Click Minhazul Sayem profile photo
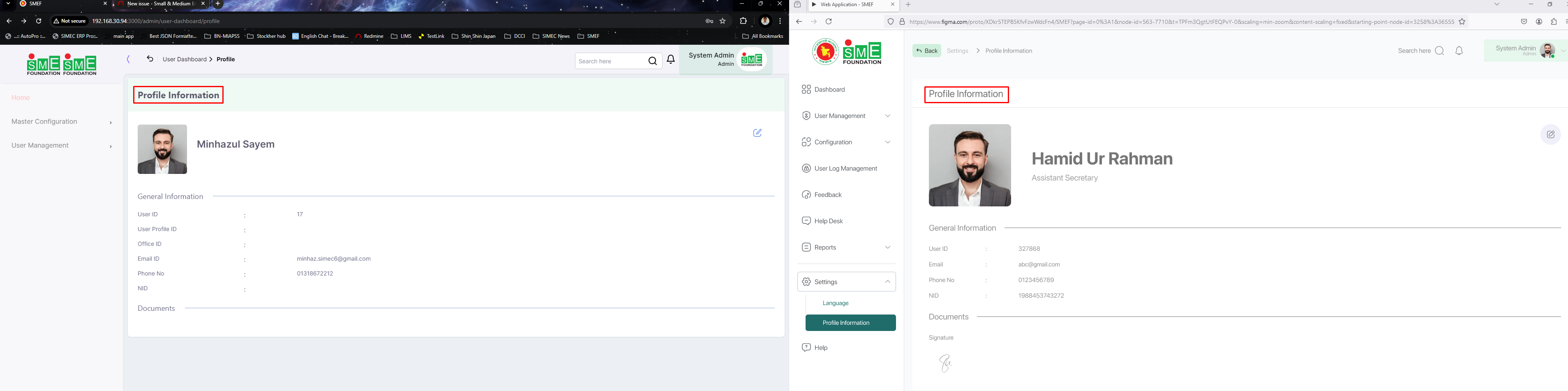Screen dimensions: 1568x391 pyautogui.click(x=162, y=149)
